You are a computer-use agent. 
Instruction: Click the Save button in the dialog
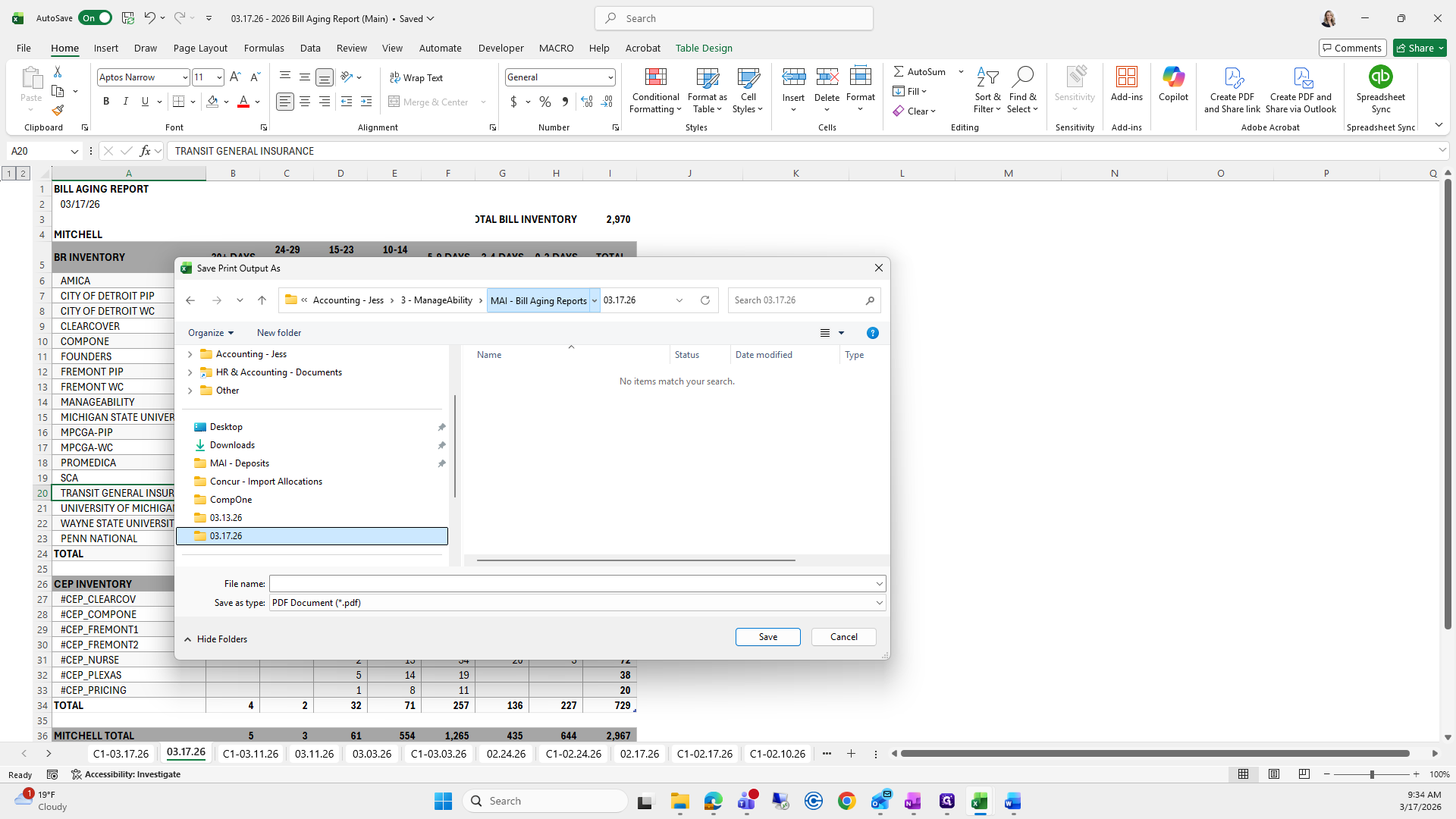click(767, 637)
